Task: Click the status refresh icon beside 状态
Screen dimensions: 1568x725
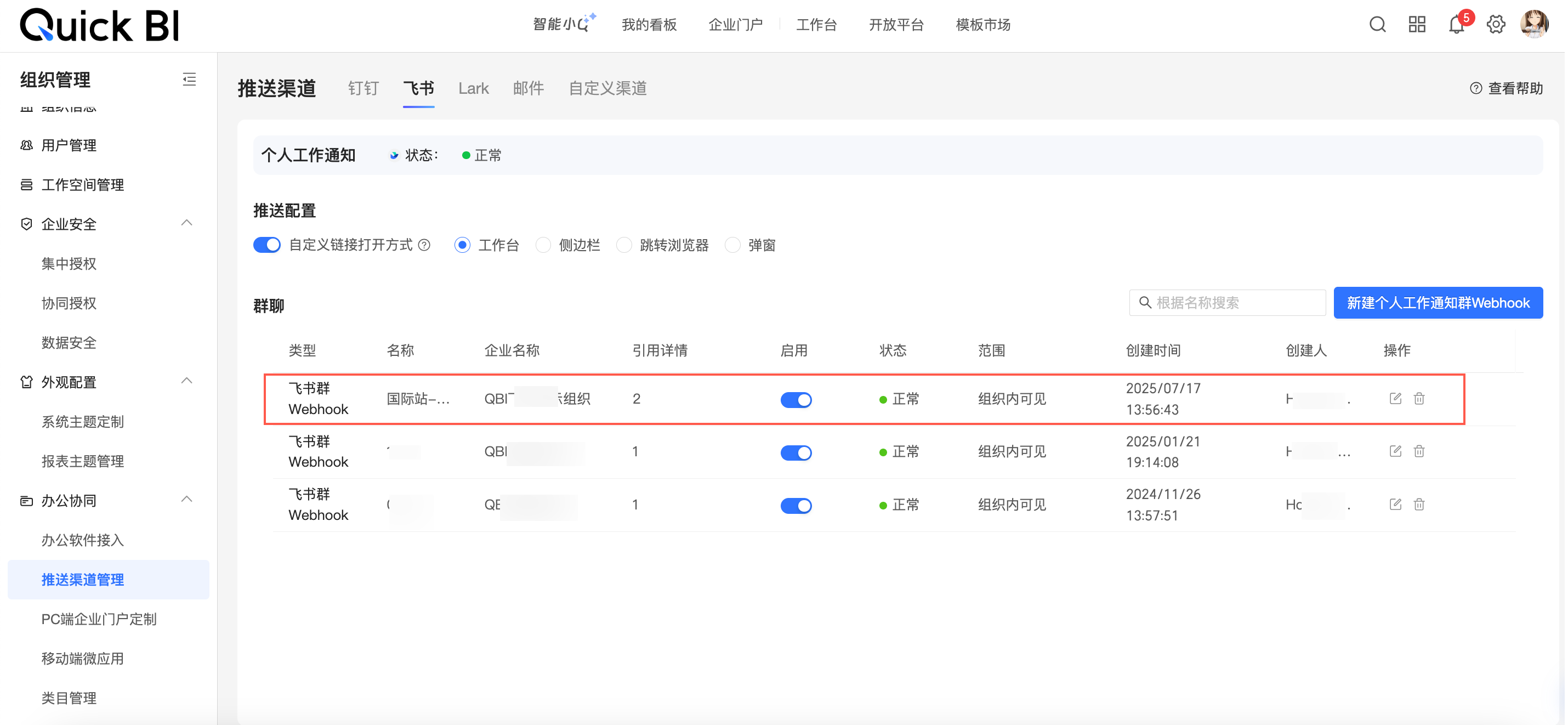Action: pyautogui.click(x=394, y=155)
